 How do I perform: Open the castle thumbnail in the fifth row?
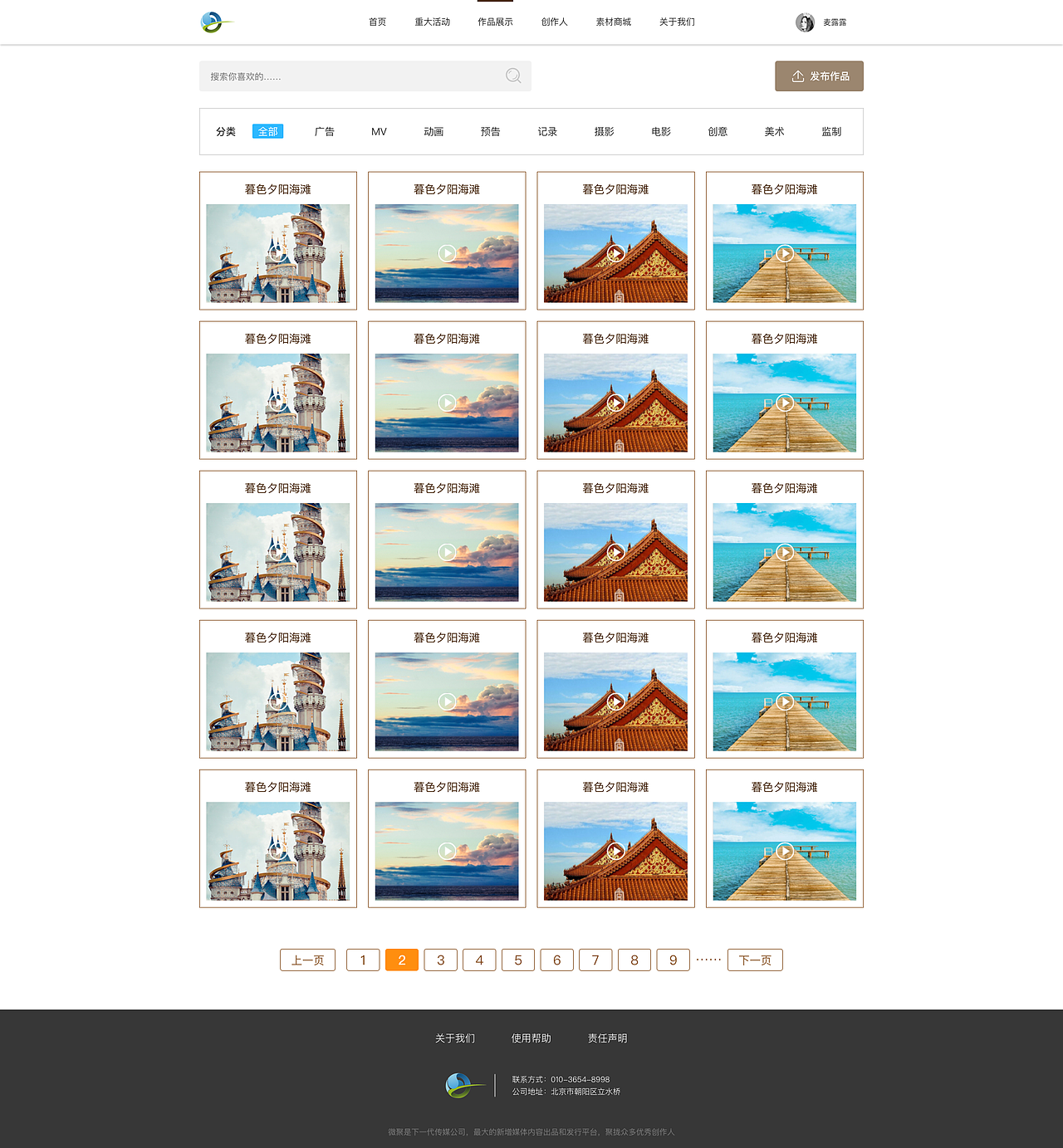coord(278,851)
